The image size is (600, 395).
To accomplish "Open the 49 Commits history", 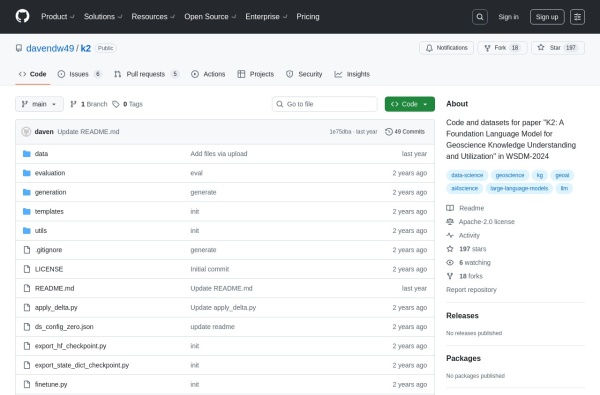I will coord(405,132).
